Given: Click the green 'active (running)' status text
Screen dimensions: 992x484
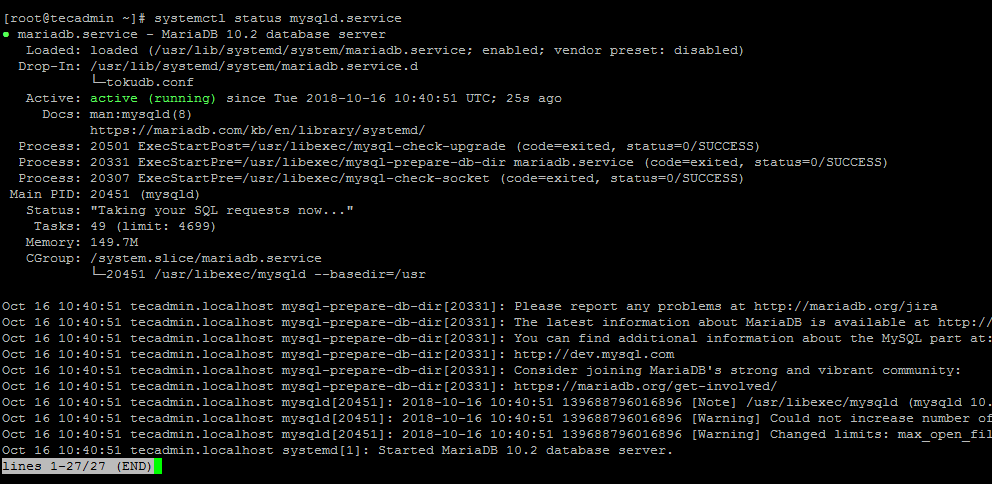Looking at the screenshot, I should (x=153, y=98).
